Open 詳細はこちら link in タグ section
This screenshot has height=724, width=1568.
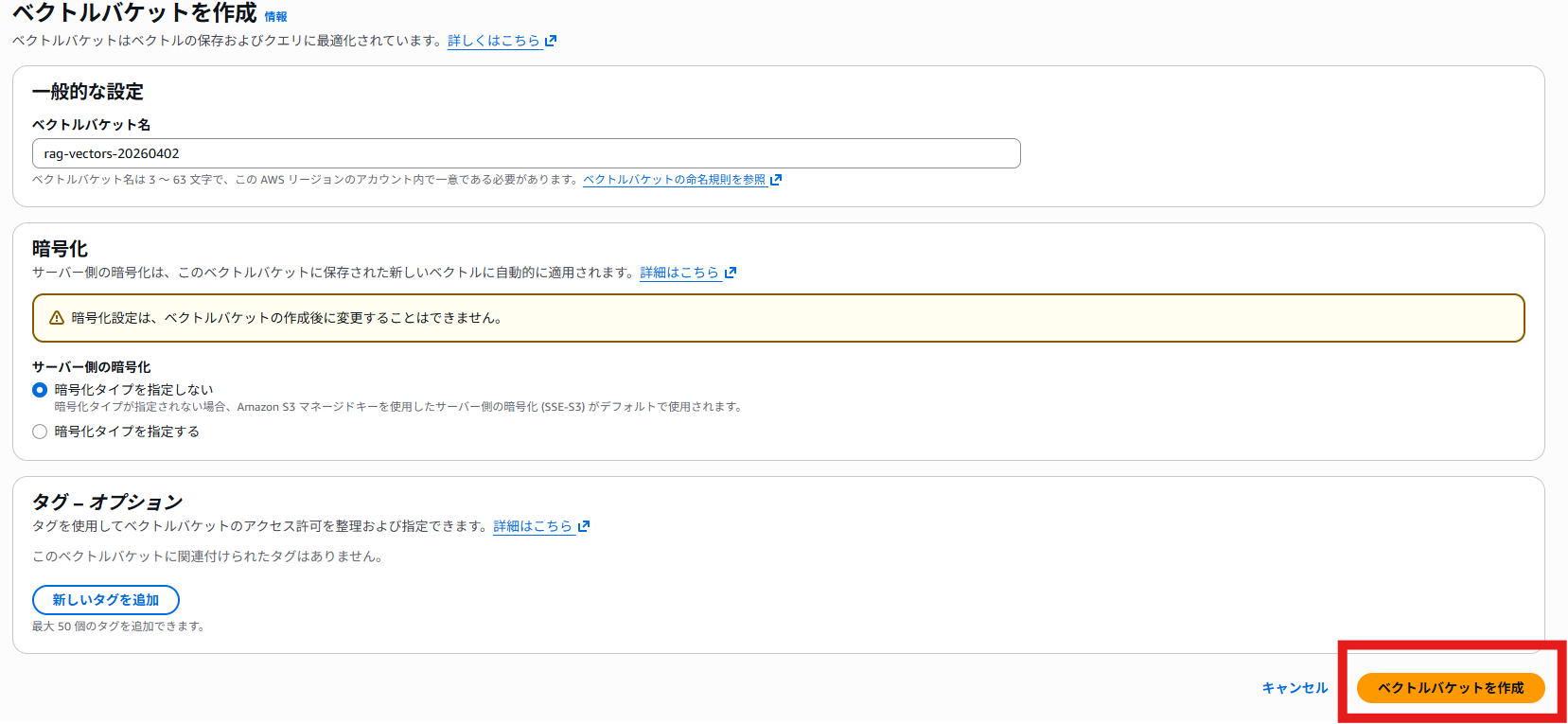(x=533, y=526)
